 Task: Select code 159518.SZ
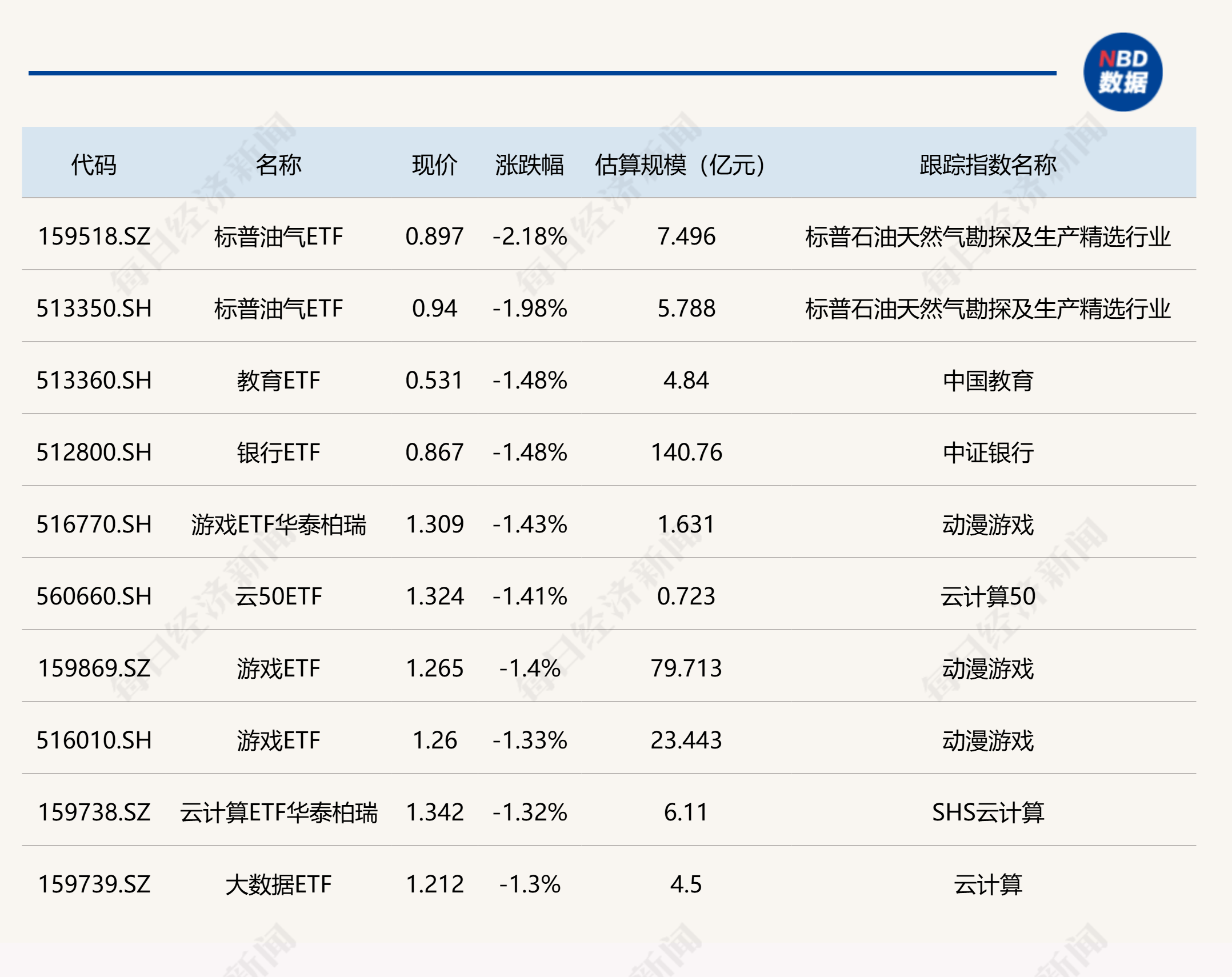click(94, 237)
